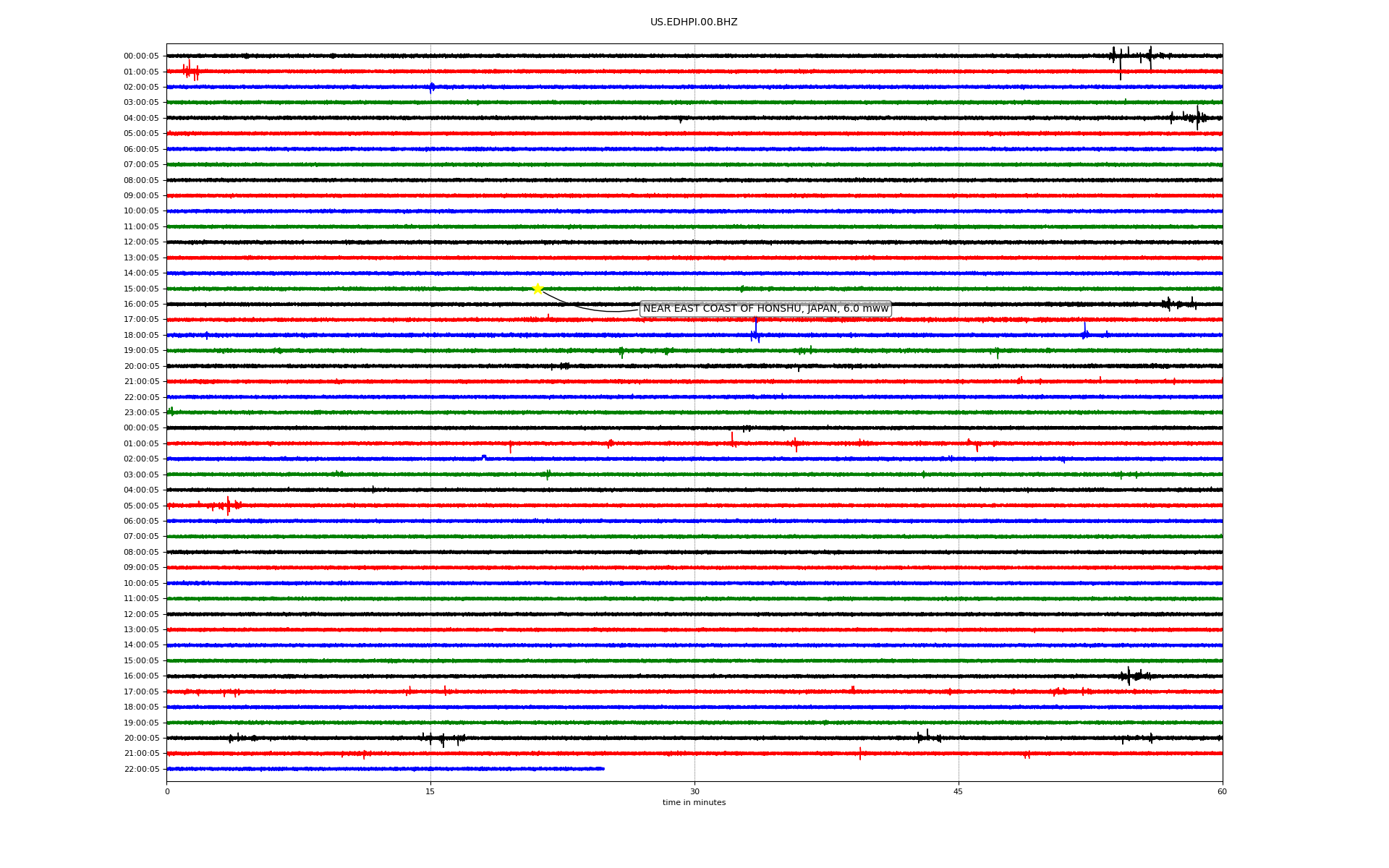Click the red burst on second 05:00:05 trace
The image size is (1389, 868).
coord(228,505)
